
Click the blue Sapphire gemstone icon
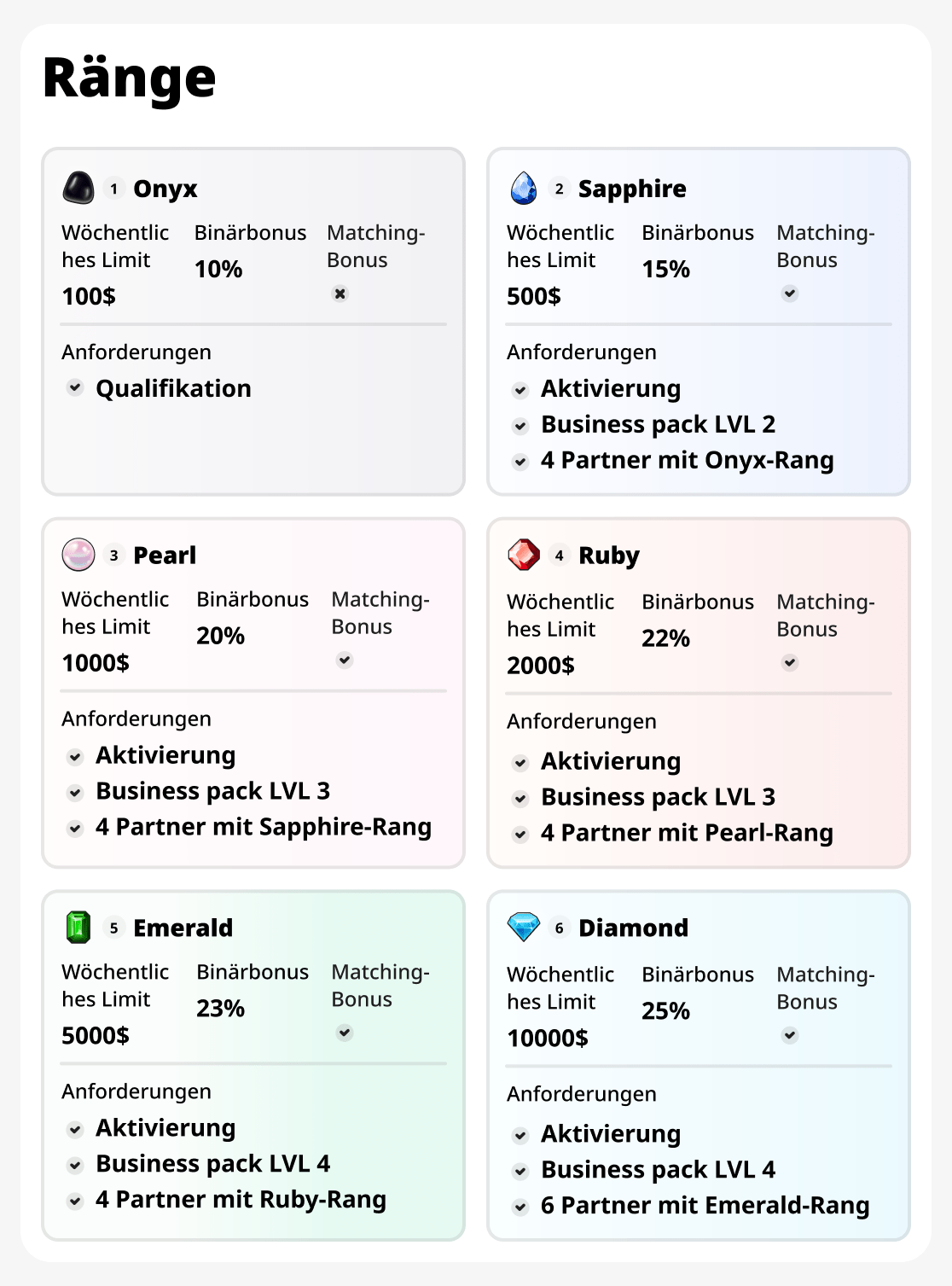point(524,188)
